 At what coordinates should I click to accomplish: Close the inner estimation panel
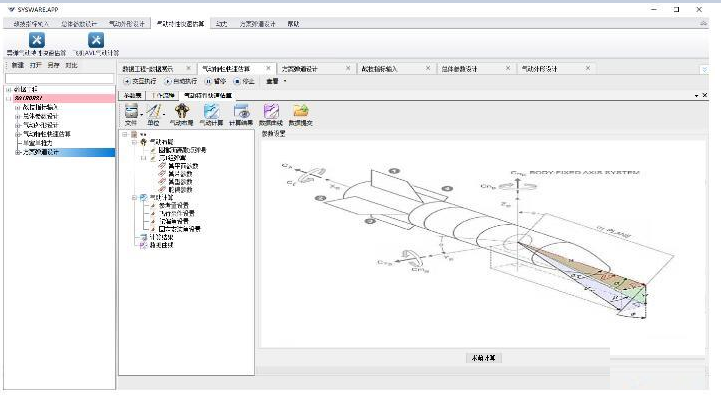(x=704, y=95)
